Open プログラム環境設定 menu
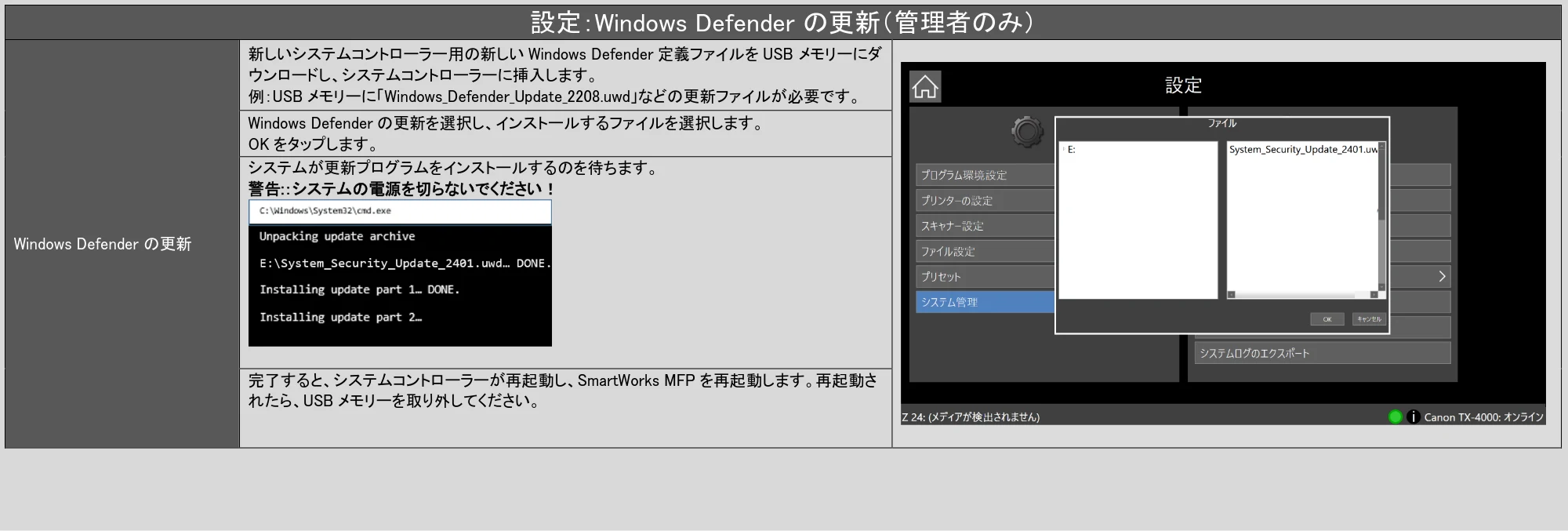1568x531 pixels. pos(985,175)
